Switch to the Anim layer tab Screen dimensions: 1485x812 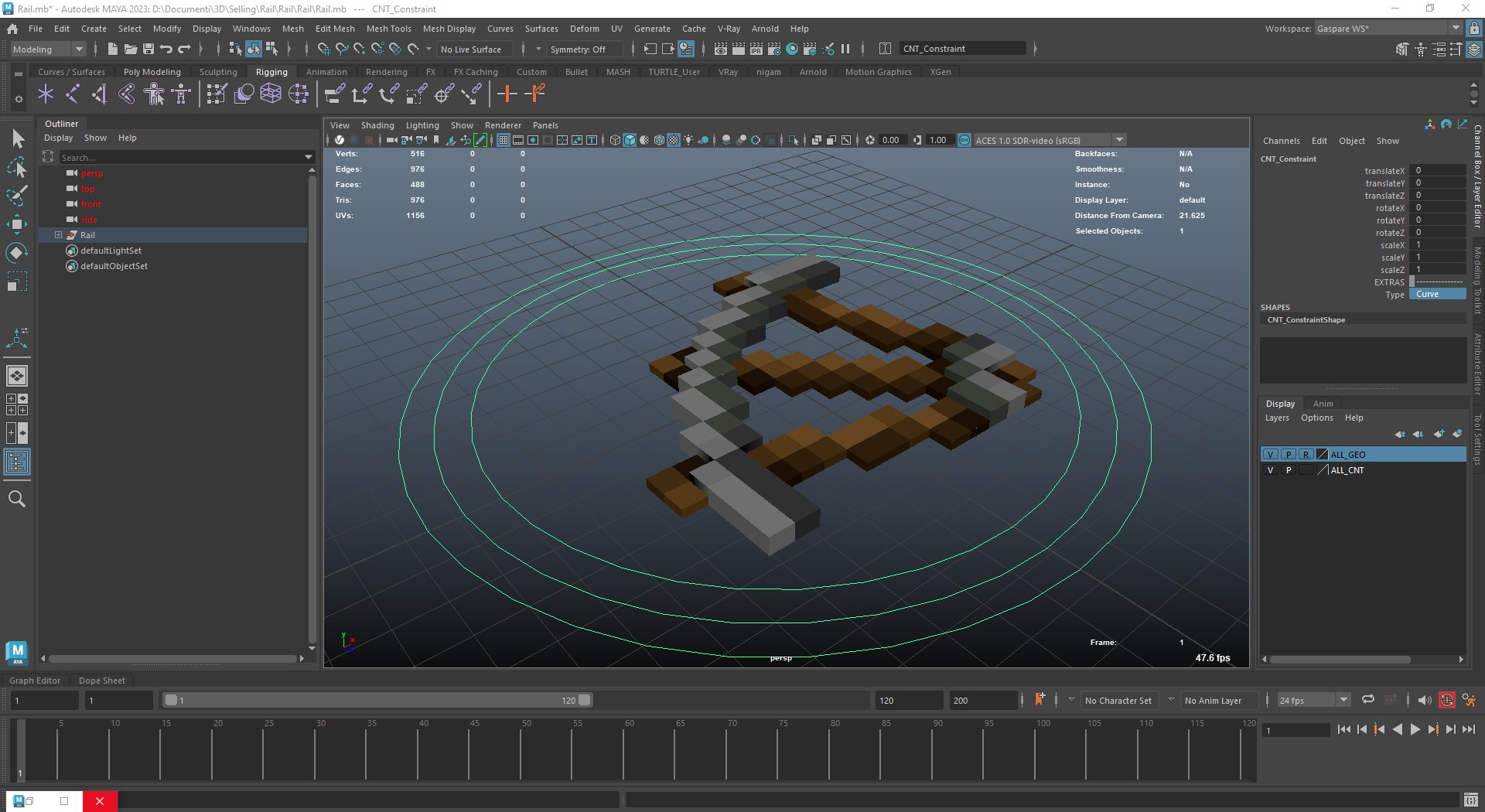click(x=1323, y=404)
